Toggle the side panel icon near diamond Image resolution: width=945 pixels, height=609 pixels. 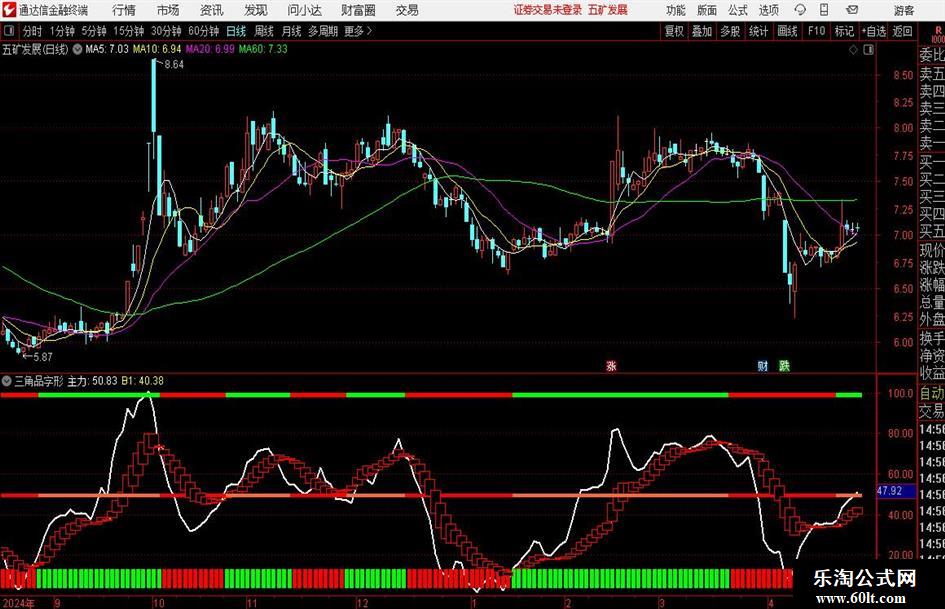click(x=868, y=50)
